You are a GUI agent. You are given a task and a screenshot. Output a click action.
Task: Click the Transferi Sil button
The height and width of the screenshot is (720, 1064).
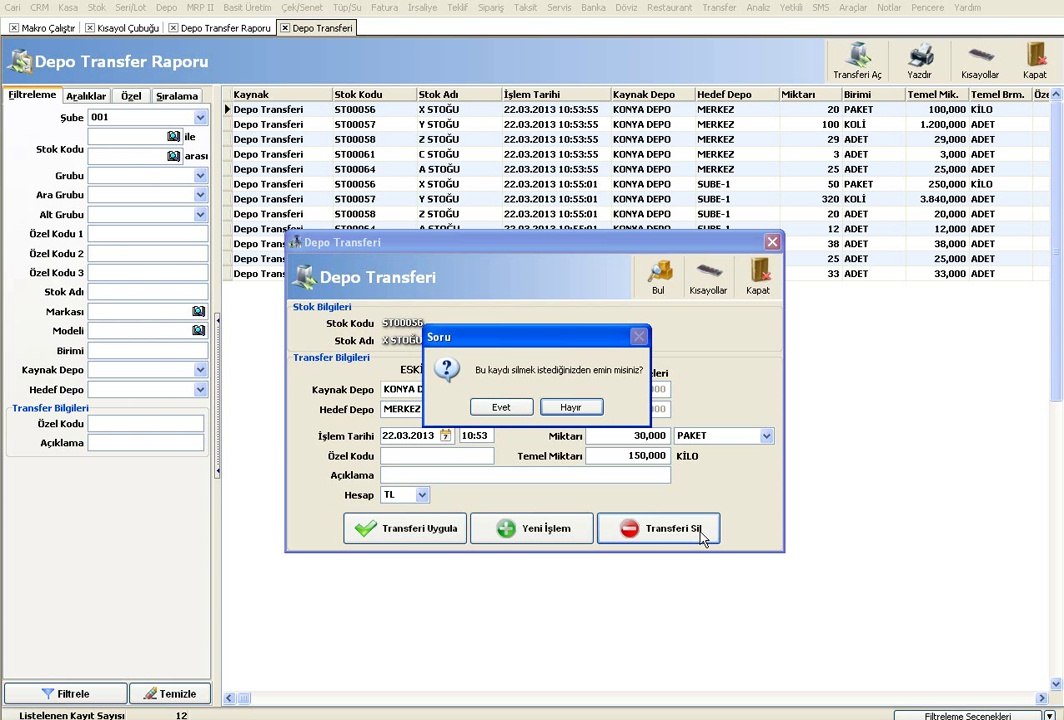[658, 529]
